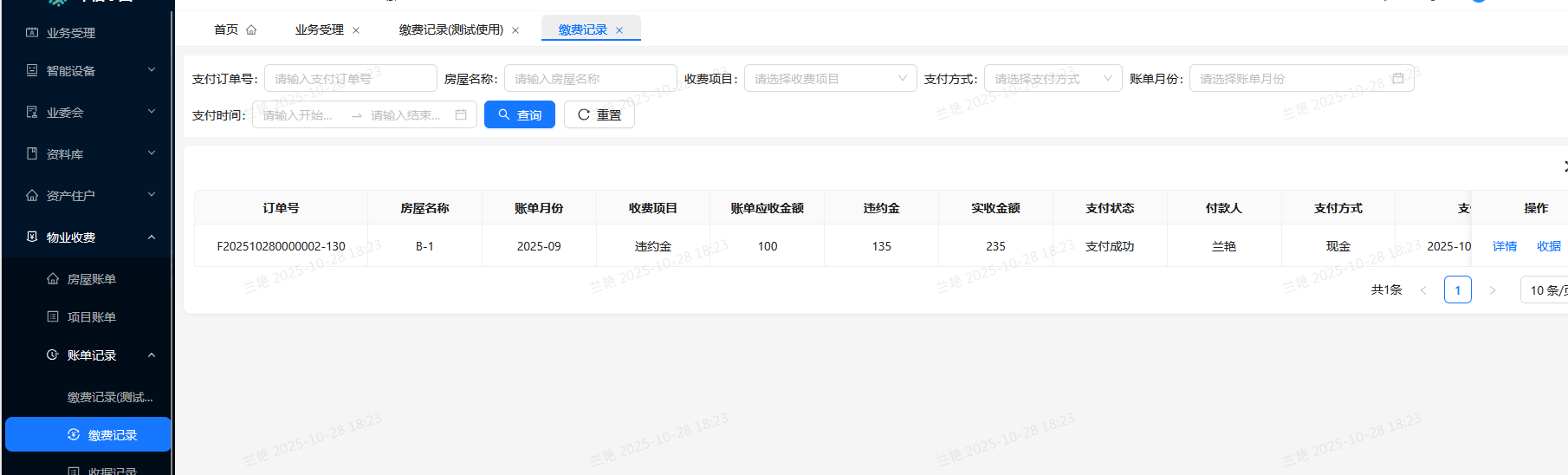Click the 违约金 column header
This screenshot has width=1568, height=475.
point(882,208)
